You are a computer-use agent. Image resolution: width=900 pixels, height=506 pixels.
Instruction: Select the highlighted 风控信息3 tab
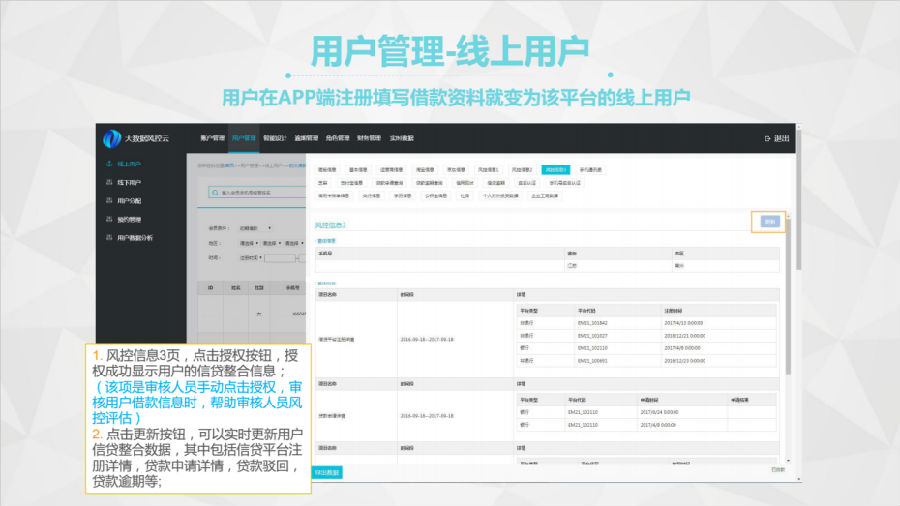click(x=554, y=170)
